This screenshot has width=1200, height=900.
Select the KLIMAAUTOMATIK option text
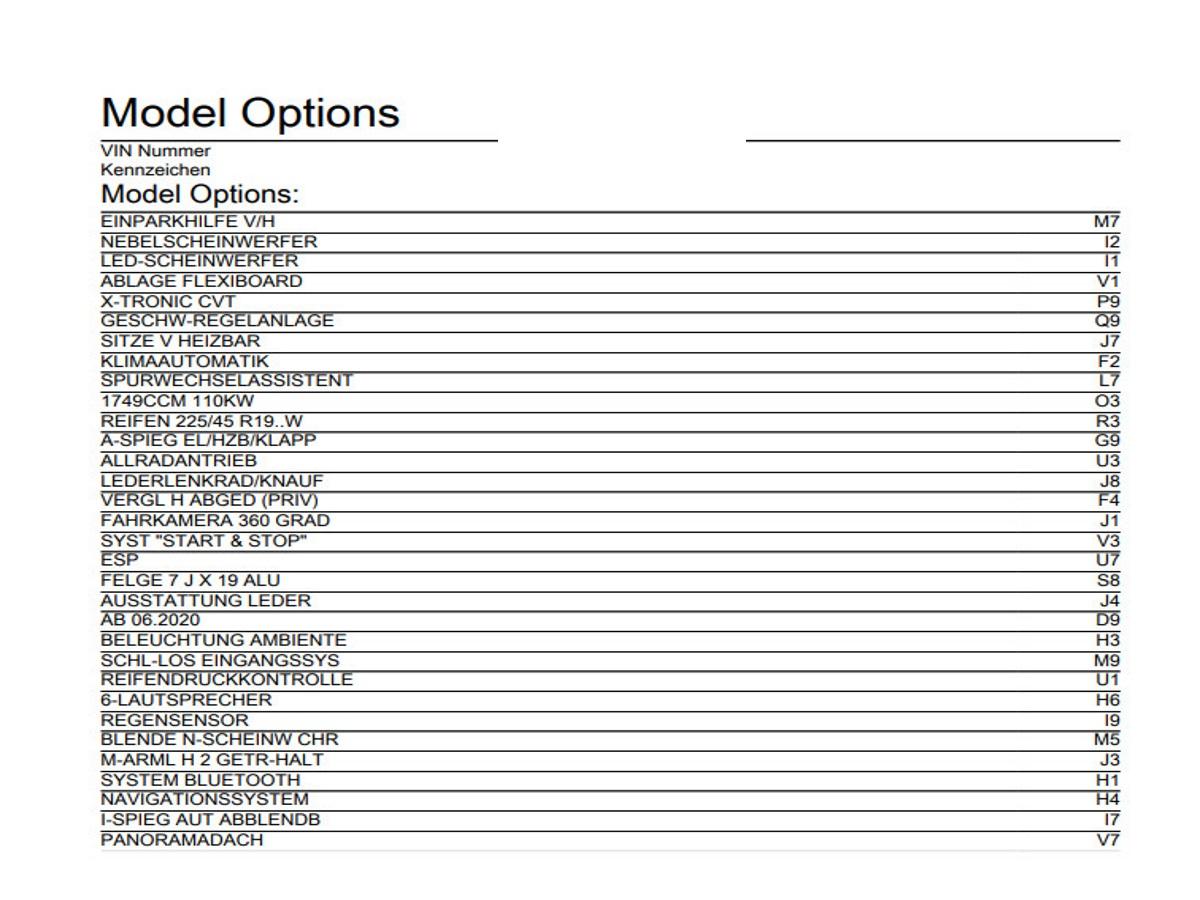click(x=185, y=361)
